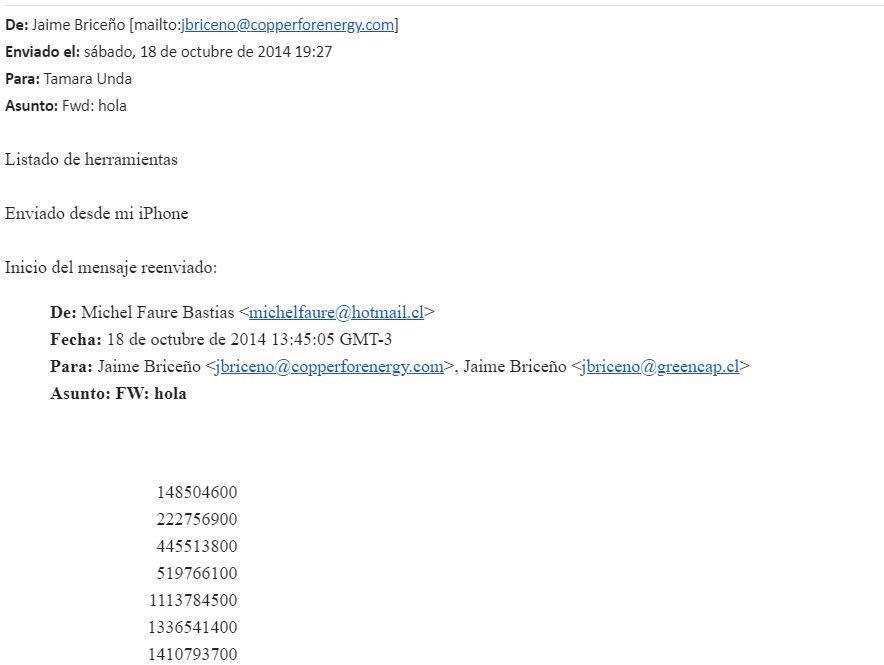
Task: Click the subject text 'Fwd: hola'
Action: 94,106
